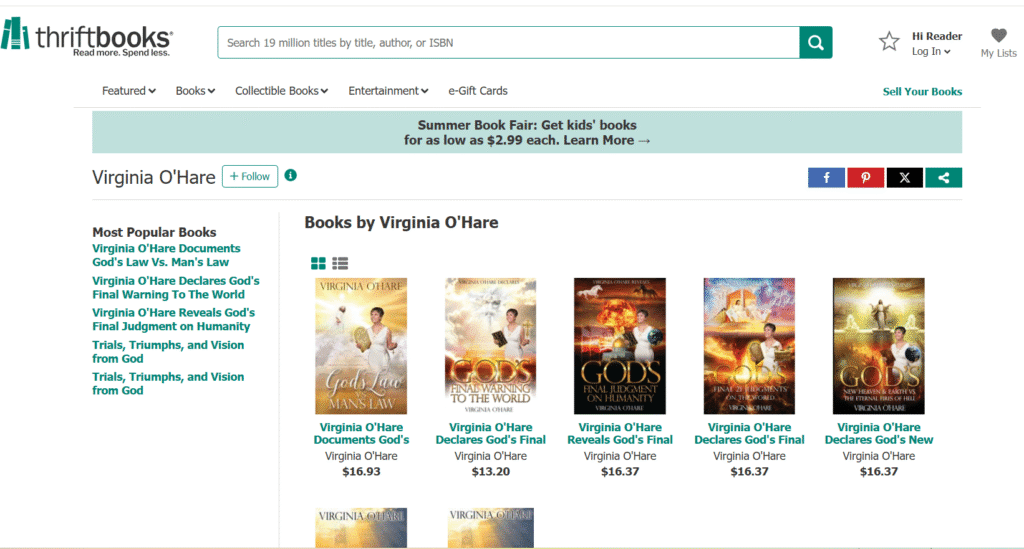The image size is (1024, 549).
Task: Share the page on Pinterest
Action: 865,177
